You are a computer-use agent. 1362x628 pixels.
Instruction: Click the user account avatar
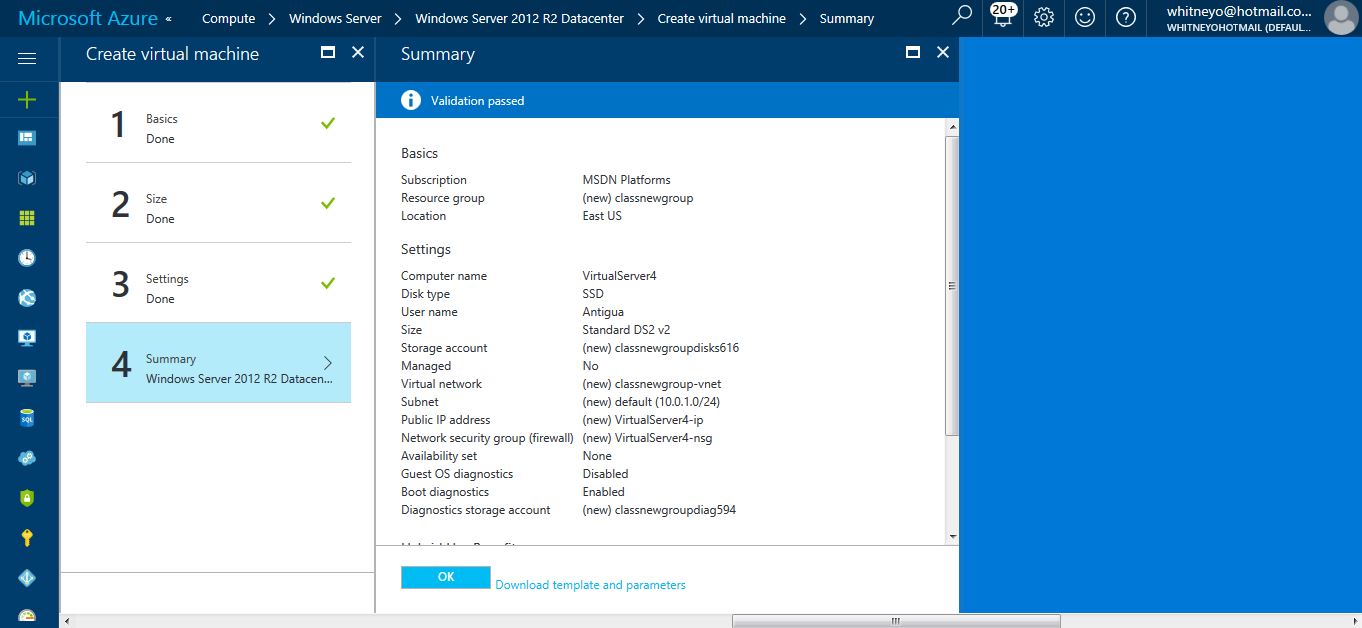coord(1340,18)
